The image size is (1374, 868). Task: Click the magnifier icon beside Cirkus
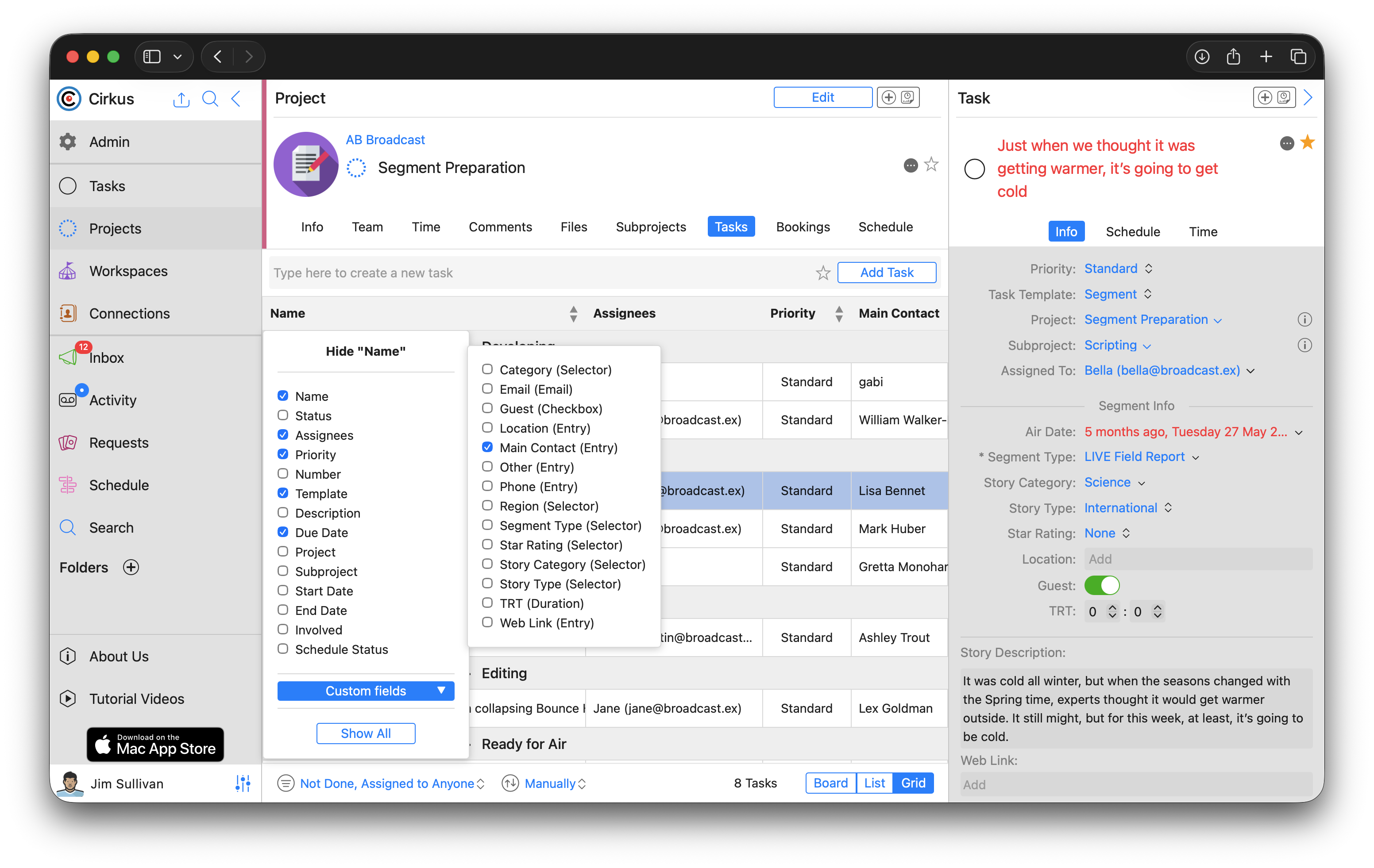click(x=210, y=99)
